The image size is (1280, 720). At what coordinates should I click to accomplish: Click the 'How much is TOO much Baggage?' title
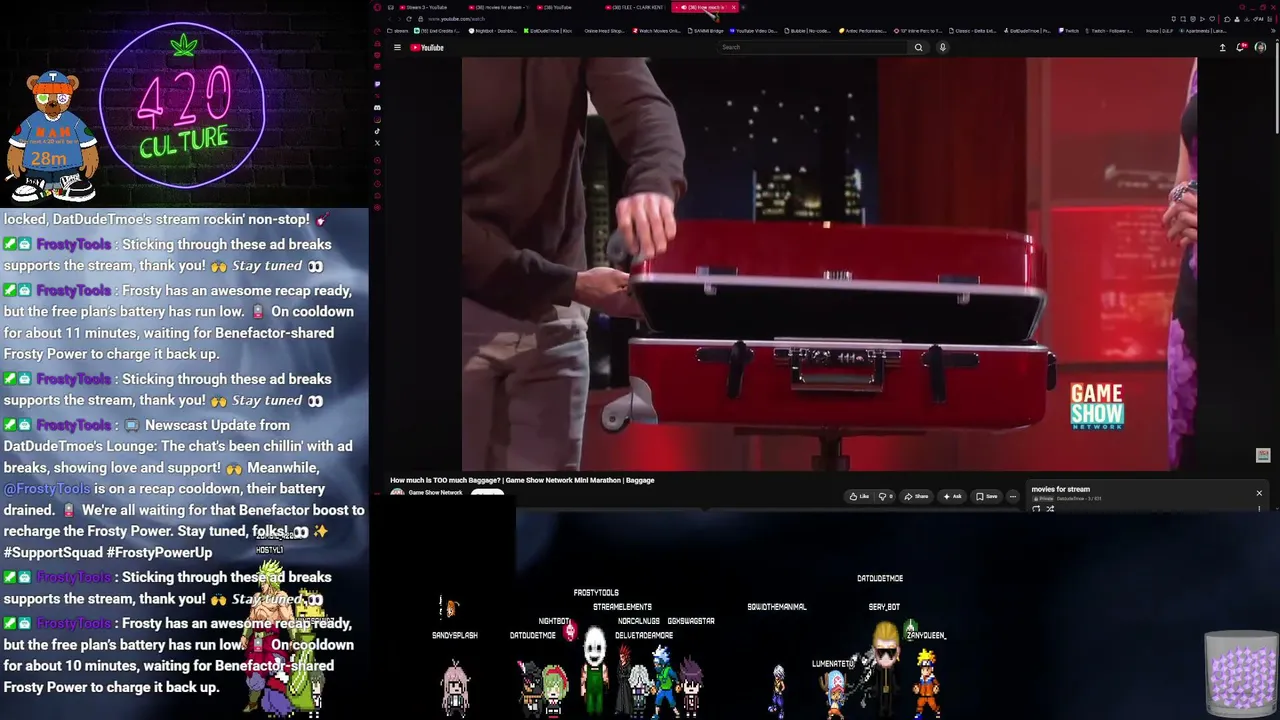click(x=522, y=480)
